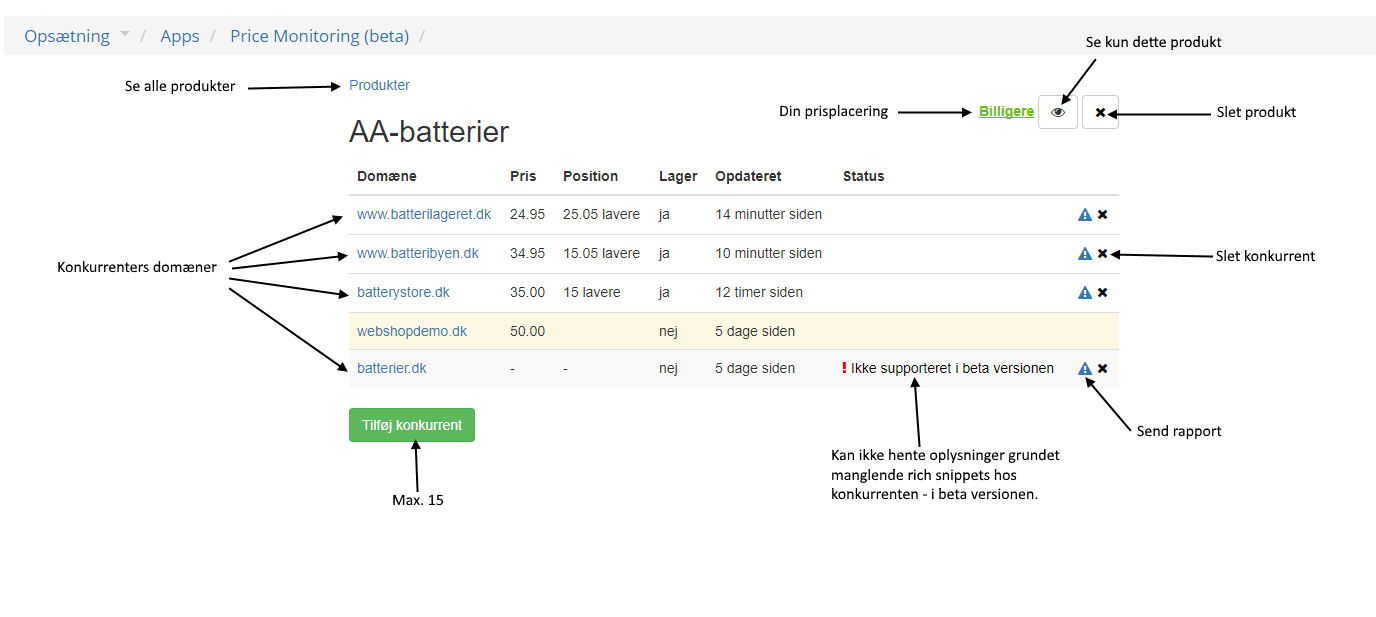1376x617 pixels.
Task: Send report for batterier.dk row
Action: 1085,369
